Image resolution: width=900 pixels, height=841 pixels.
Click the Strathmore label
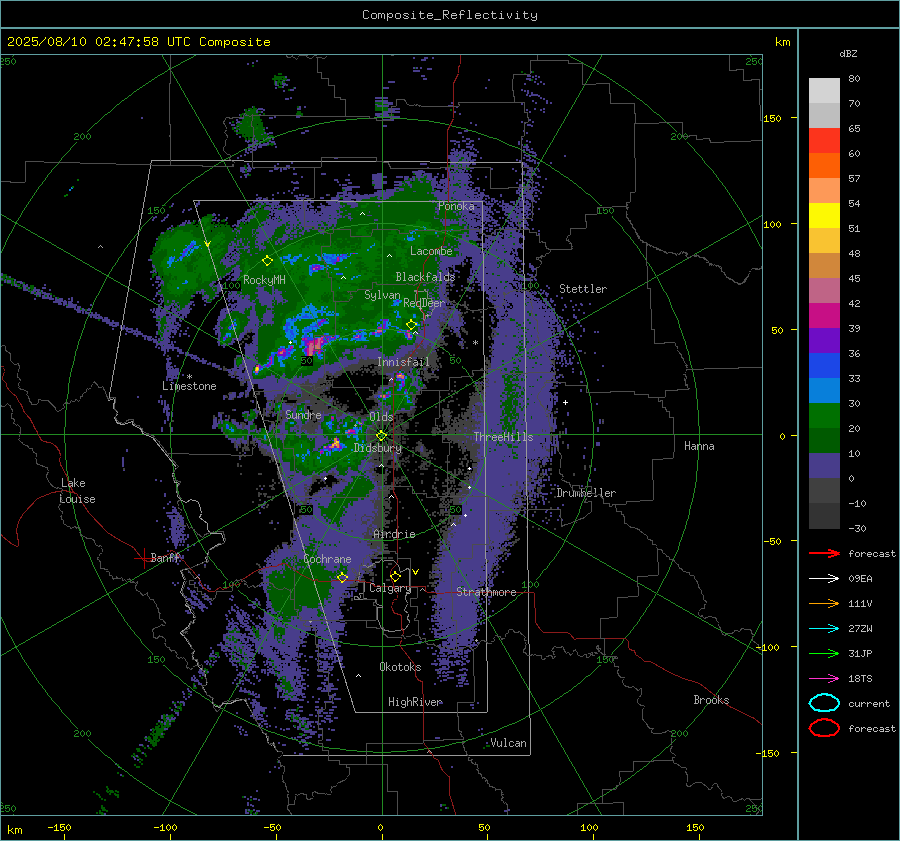[x=486, y=592]
